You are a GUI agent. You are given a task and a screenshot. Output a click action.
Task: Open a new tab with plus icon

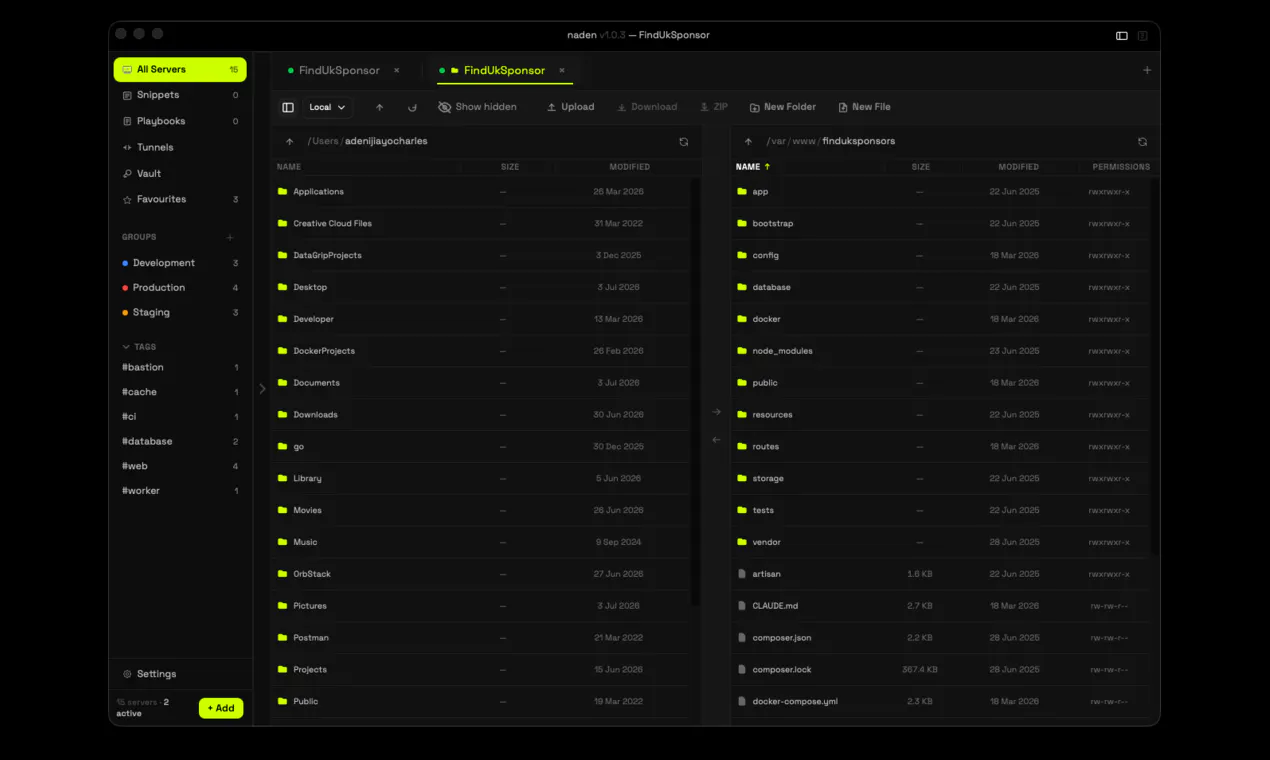pos(1147,70)
